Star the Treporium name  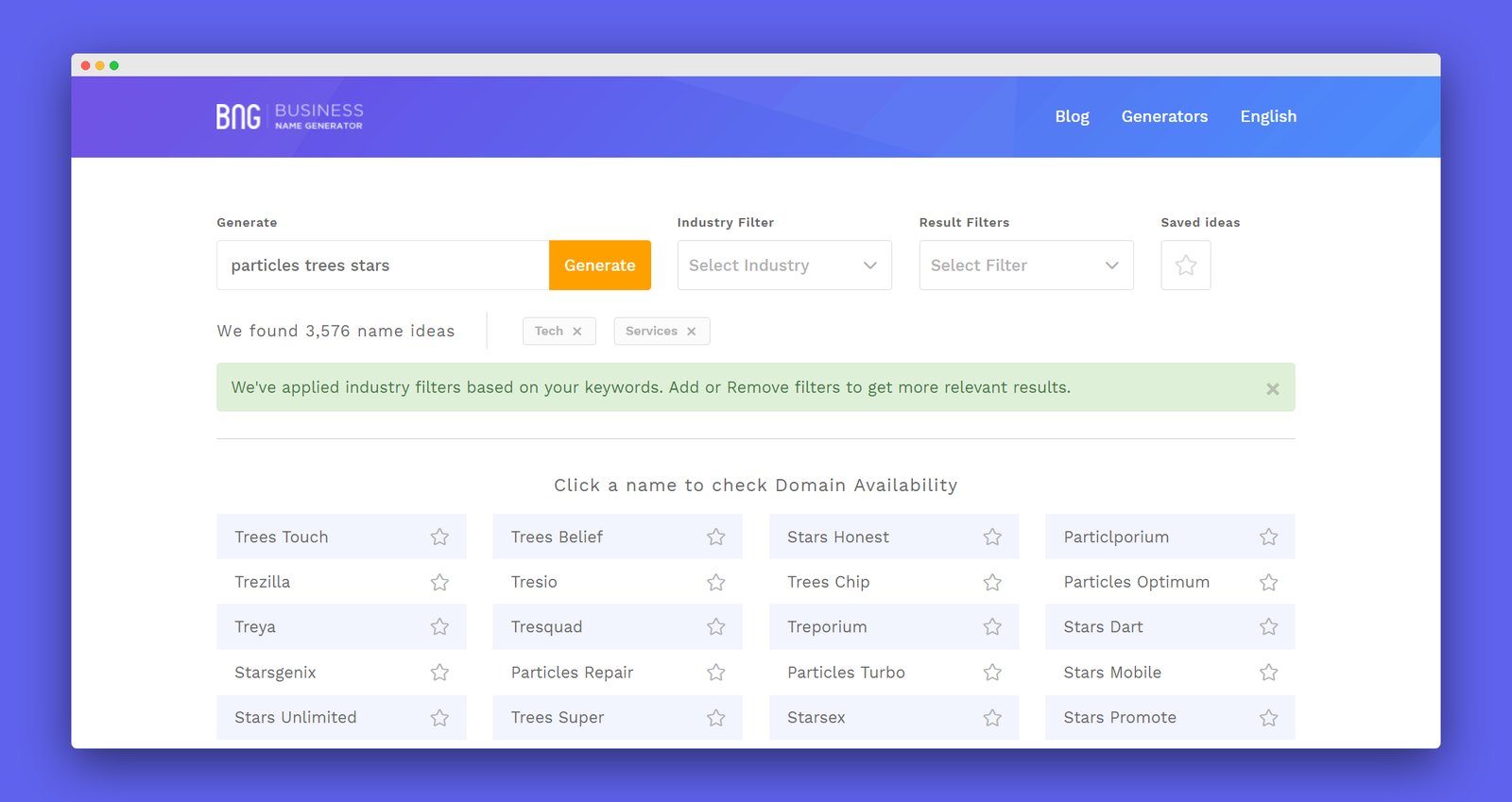point(992,626)
